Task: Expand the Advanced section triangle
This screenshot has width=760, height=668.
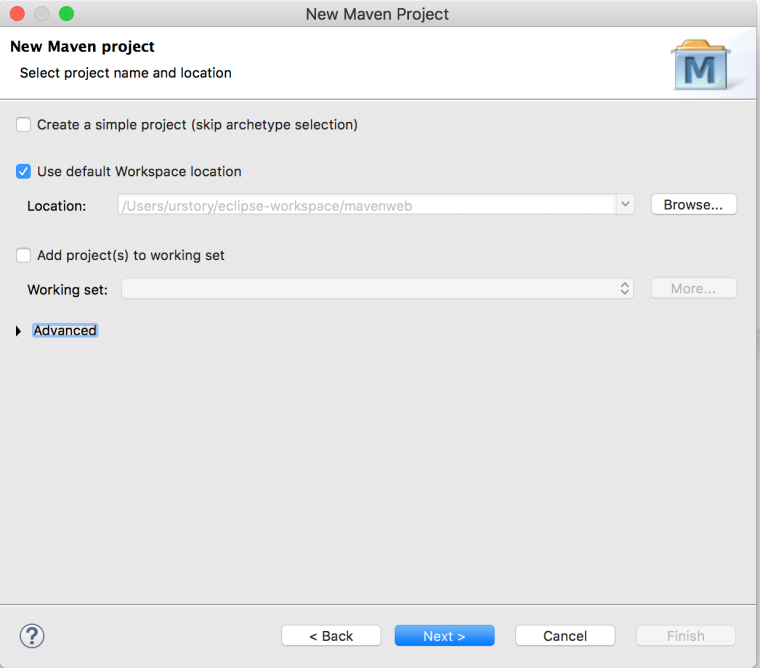Action: point(18,331)
